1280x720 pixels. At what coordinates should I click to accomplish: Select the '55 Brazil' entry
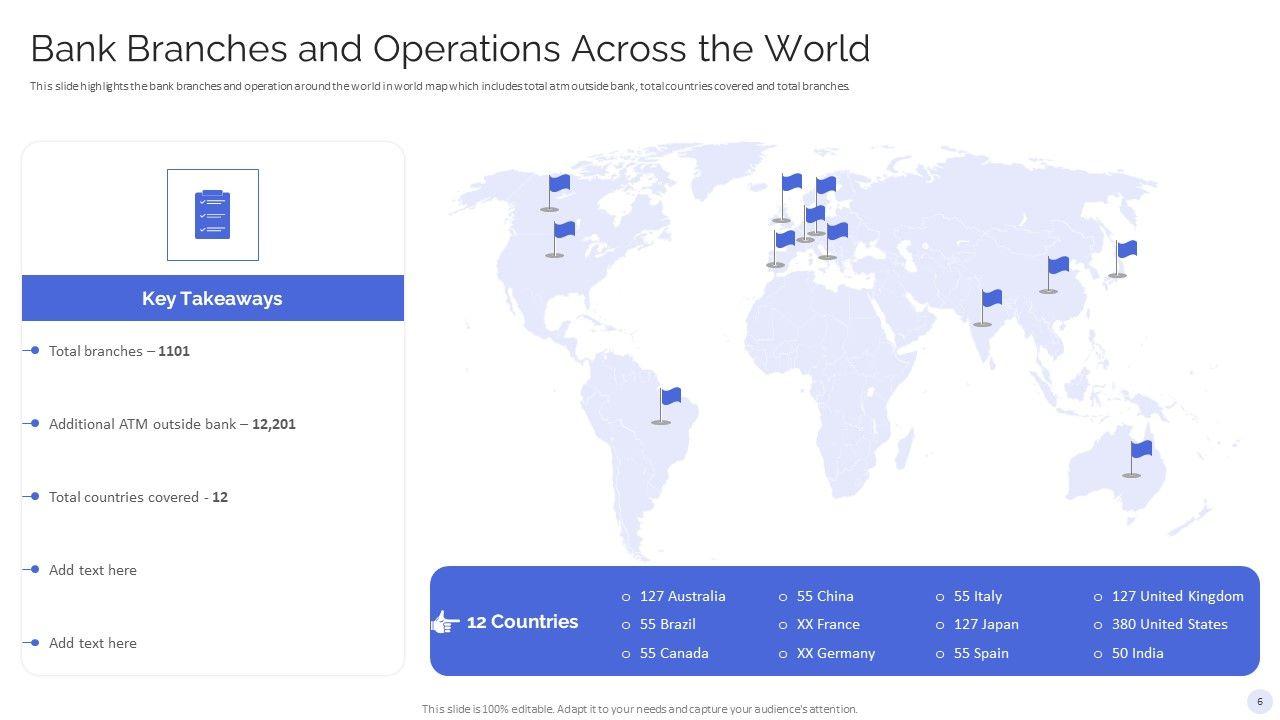pos(668,624)
